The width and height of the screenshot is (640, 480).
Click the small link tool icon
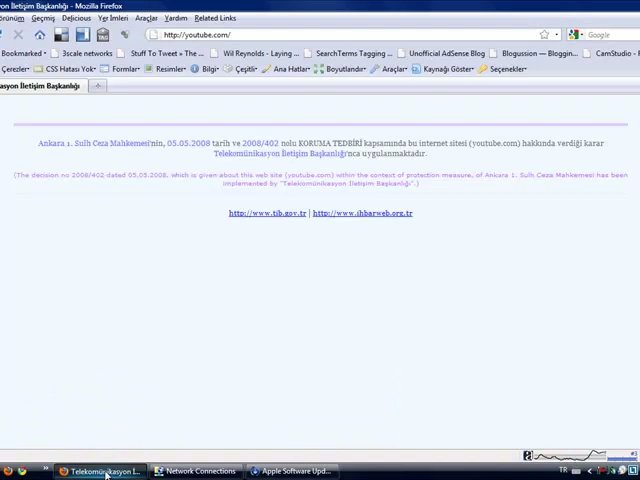[x=124, y=35]
